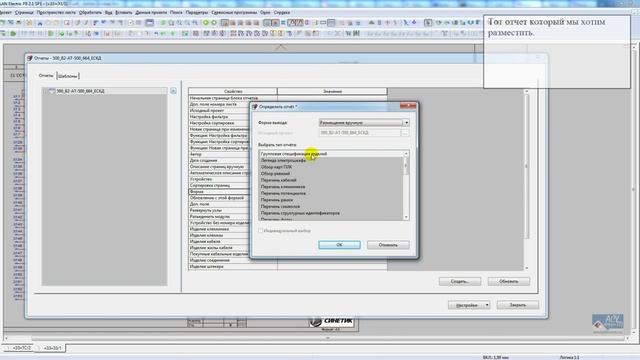Image resolution: width=640 pixels, height=360 pixels.
Task: Click the Логика 1:1 status bar entry
Action: [x=569, y=357]
